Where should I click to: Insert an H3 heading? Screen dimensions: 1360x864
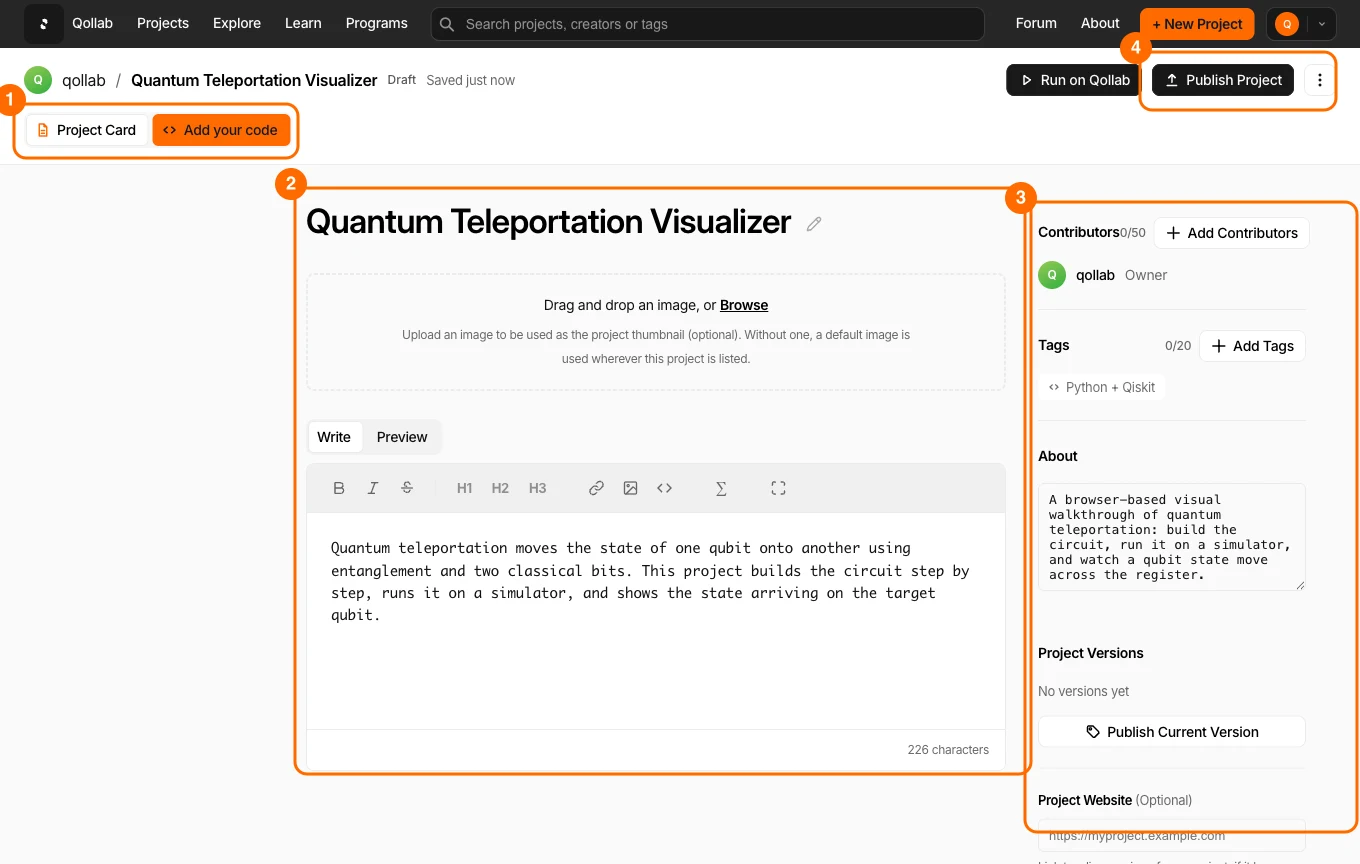tap(538, 488)
